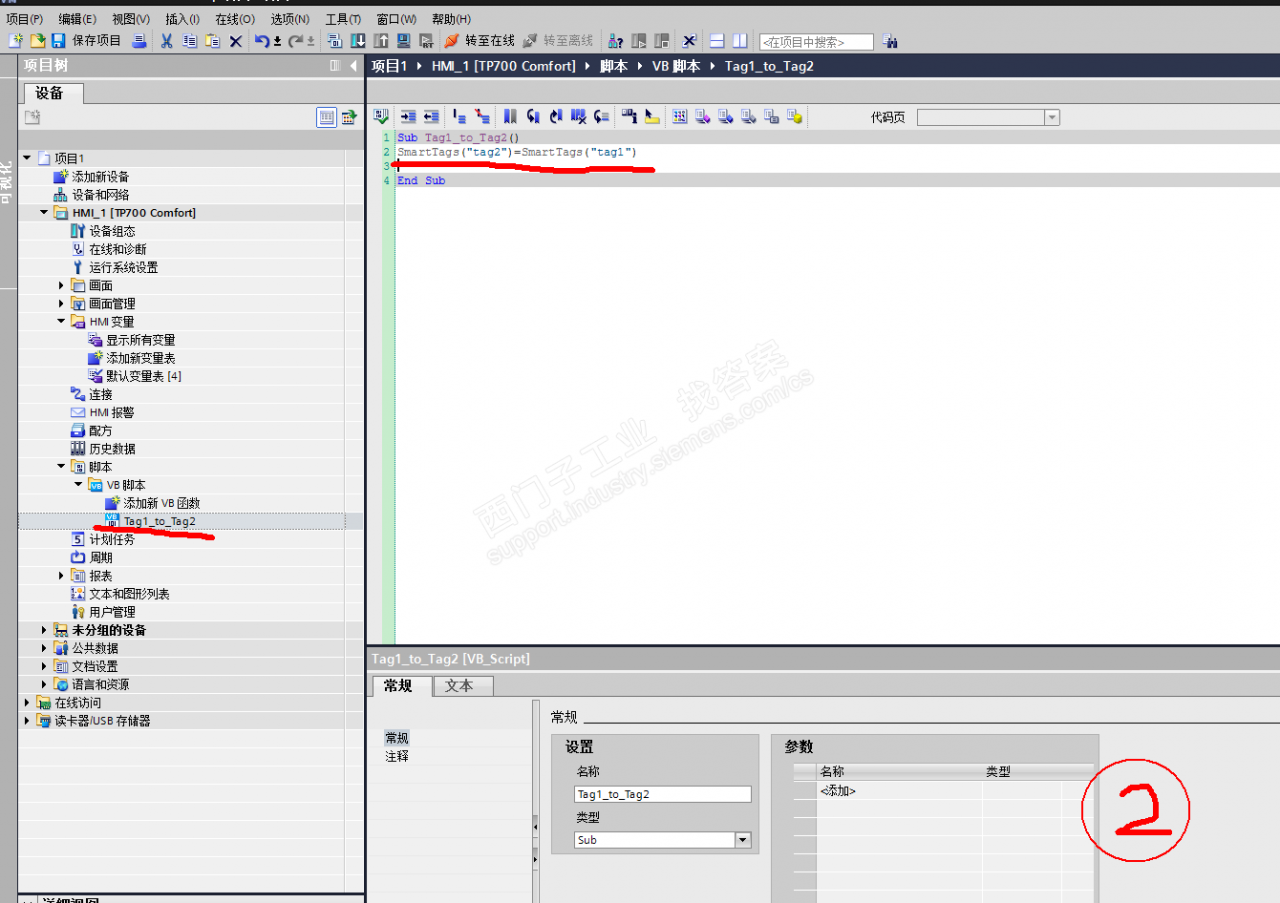
Task: Collapse the 项目树 panel arrow
Action: (353, 66)
